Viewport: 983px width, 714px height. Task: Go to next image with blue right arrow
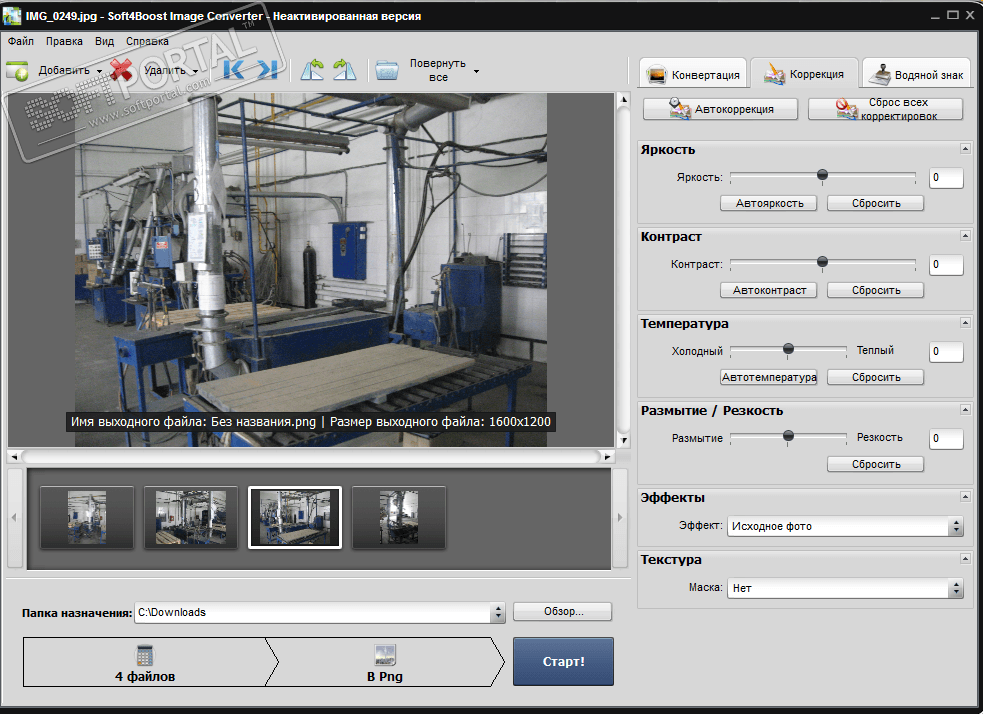point(266,70)
